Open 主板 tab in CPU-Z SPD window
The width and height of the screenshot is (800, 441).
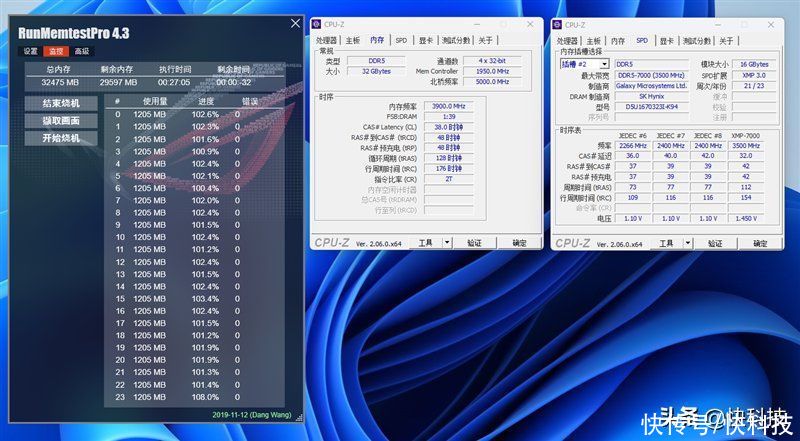[593, 41]
